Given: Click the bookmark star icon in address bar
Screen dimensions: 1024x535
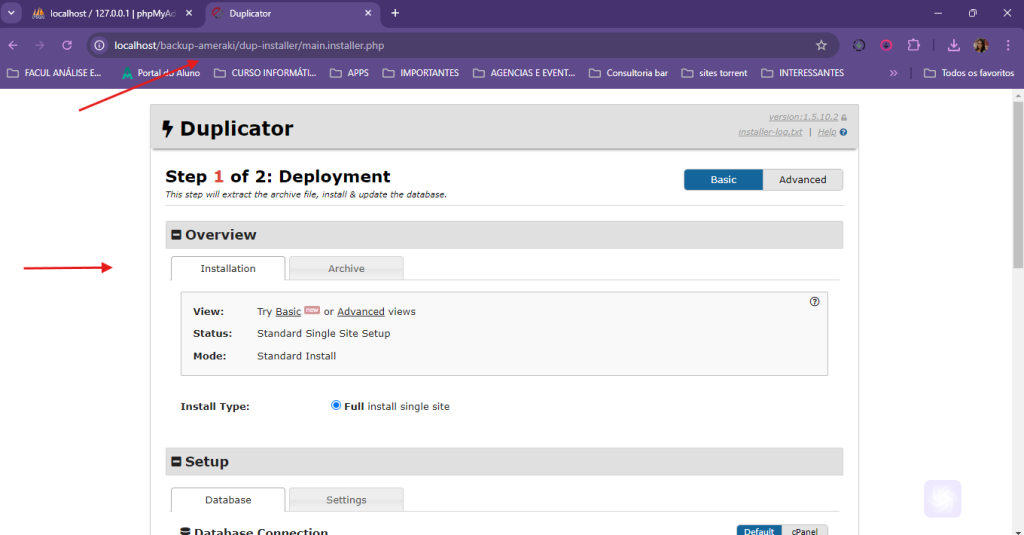Looking at the screenshot, I should tap(821, 45).
